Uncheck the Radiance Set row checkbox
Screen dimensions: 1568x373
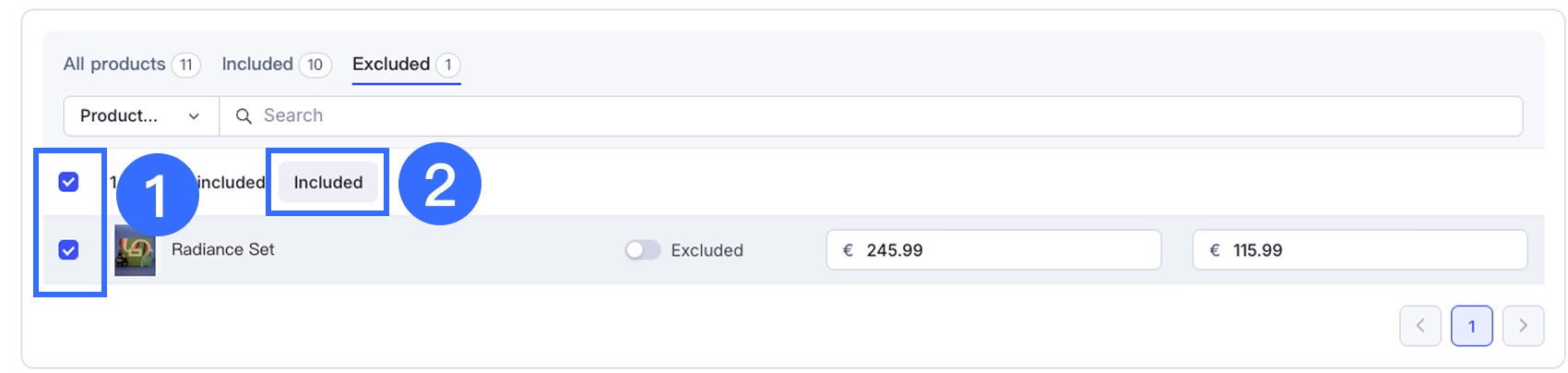point(68,250)
